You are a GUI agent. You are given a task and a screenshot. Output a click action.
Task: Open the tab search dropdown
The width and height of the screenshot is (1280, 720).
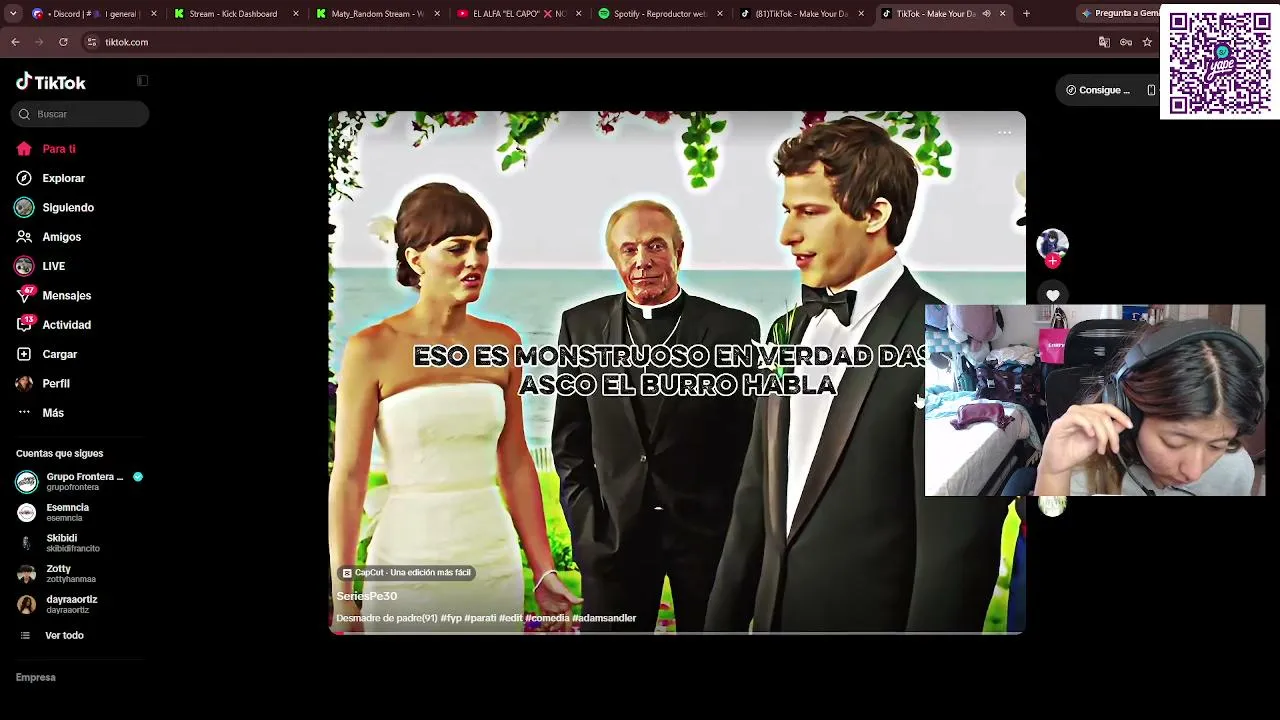(13, 14)
